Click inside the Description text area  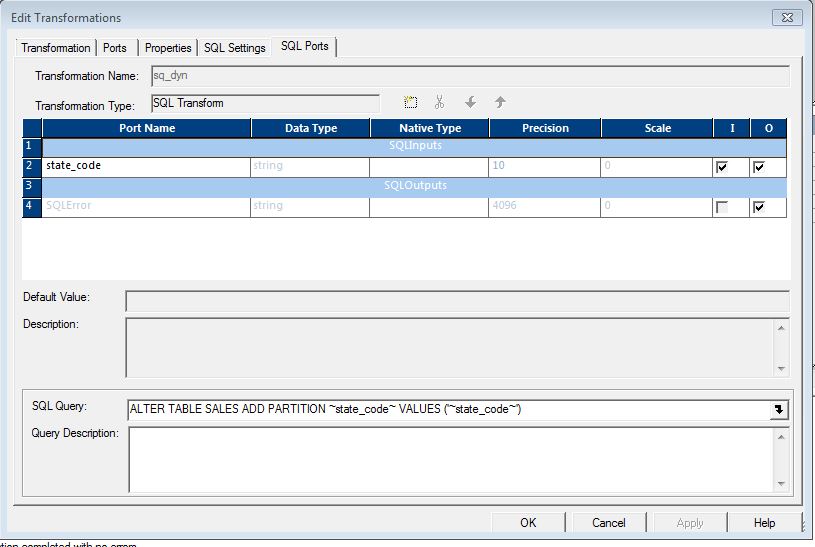pyautogui.click(x=450, y=347)
